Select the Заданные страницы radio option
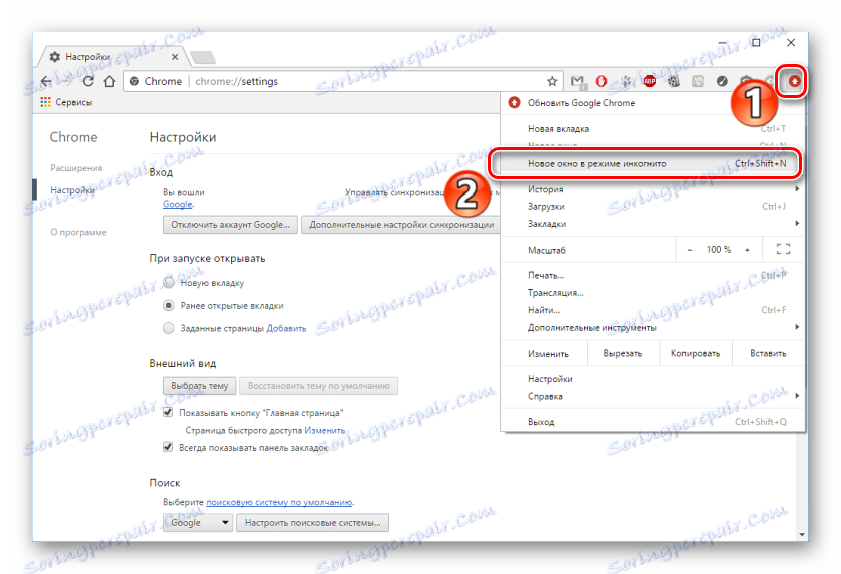Image resolution: width=841 pixels, height=574 pixels. click(x=168, y=328)
